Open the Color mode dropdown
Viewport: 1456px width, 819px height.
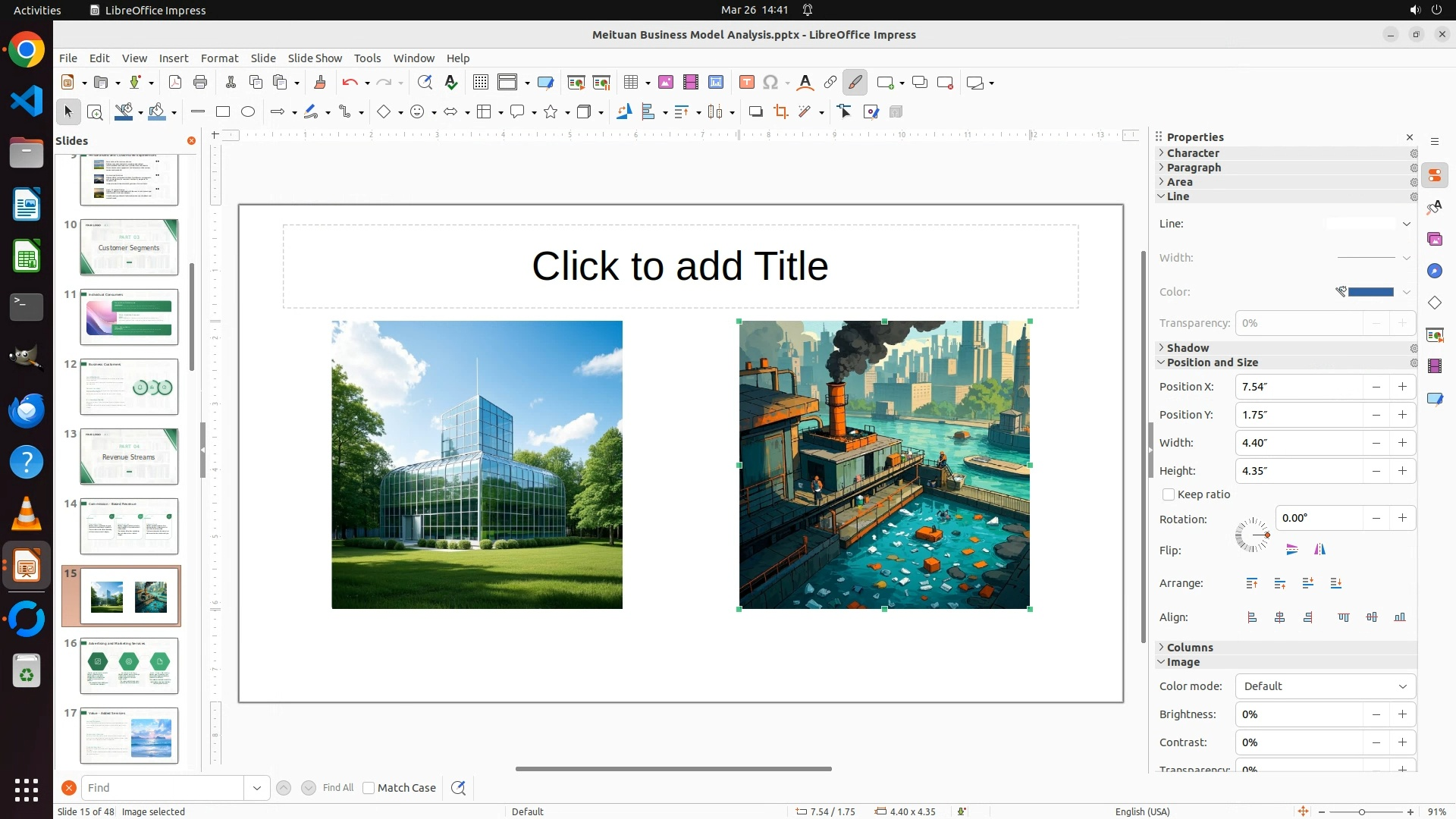tap(1325, 686)
